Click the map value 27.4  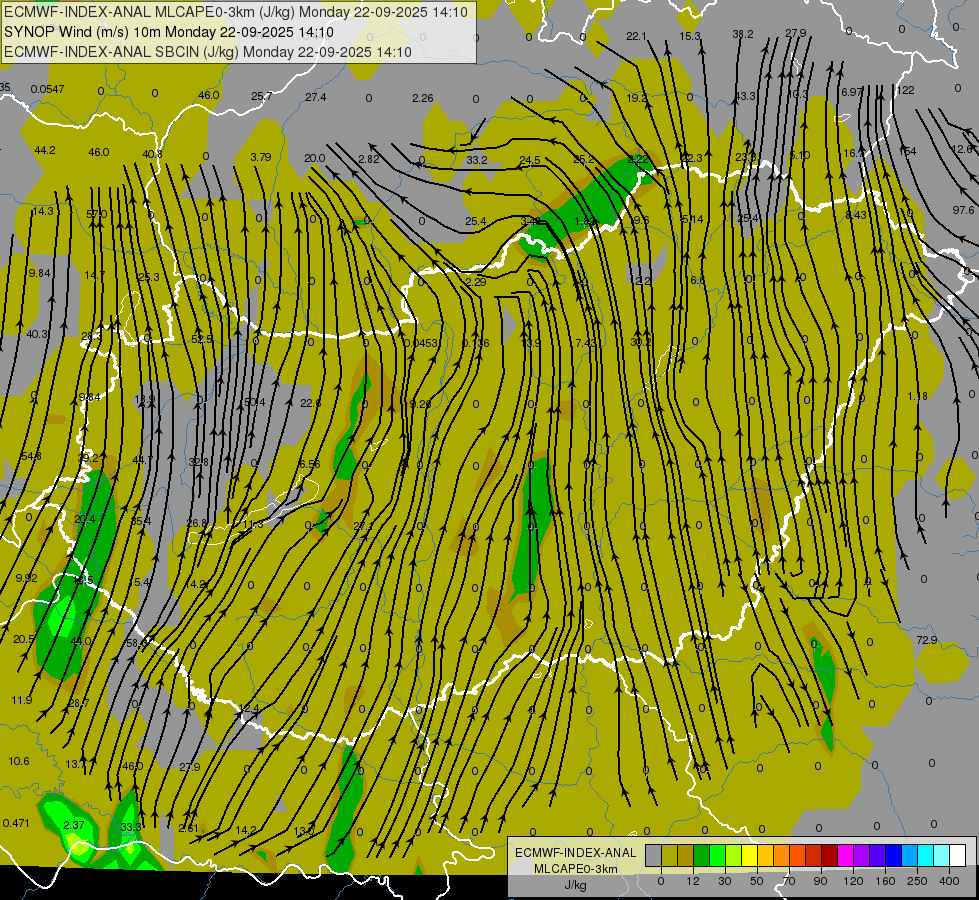click(316, 97)
